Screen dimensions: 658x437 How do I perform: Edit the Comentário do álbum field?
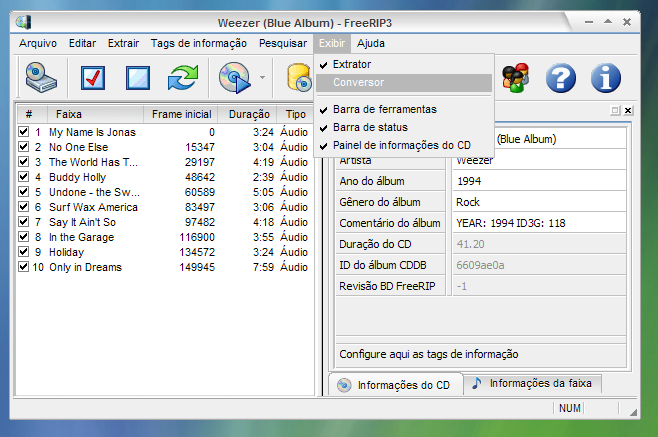tap(540, 223)
